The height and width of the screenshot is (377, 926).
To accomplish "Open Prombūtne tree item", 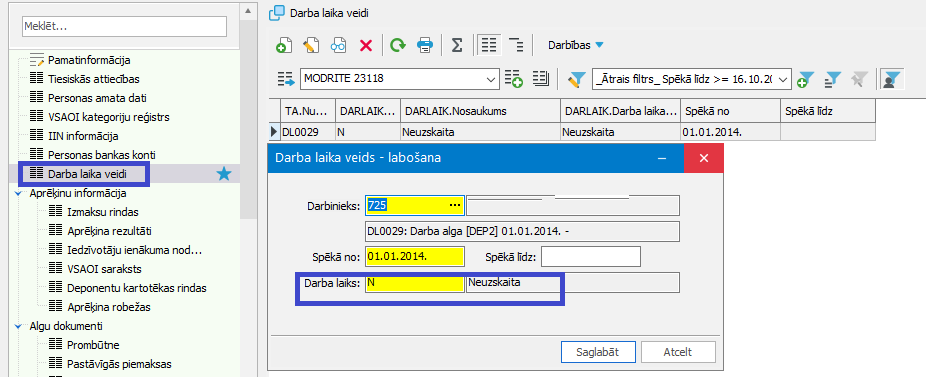I will pyautogui.click(x=93, y=345).
